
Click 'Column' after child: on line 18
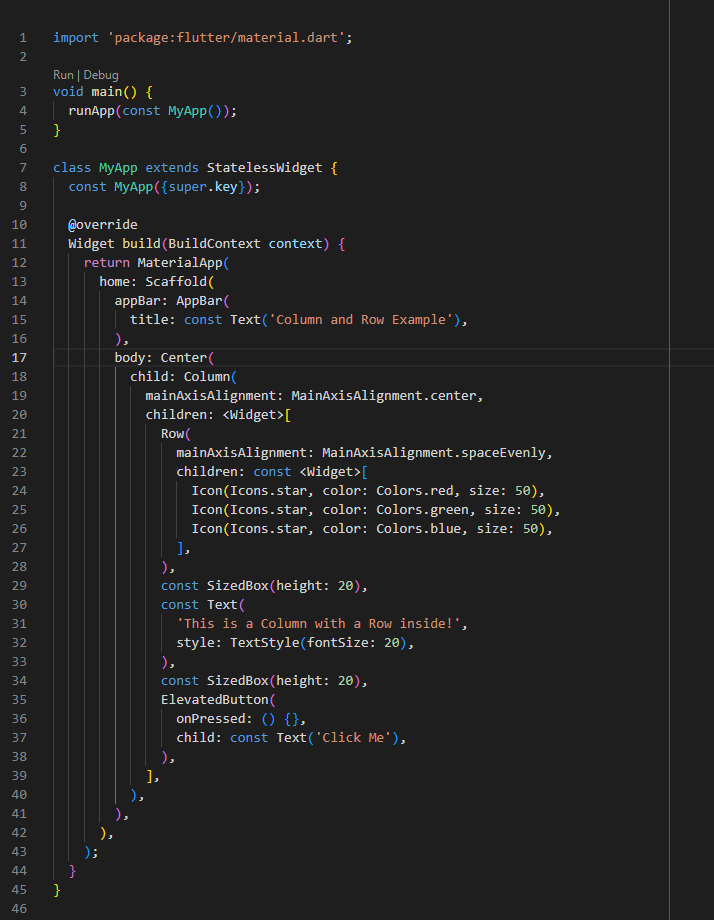tap(207, 376)
